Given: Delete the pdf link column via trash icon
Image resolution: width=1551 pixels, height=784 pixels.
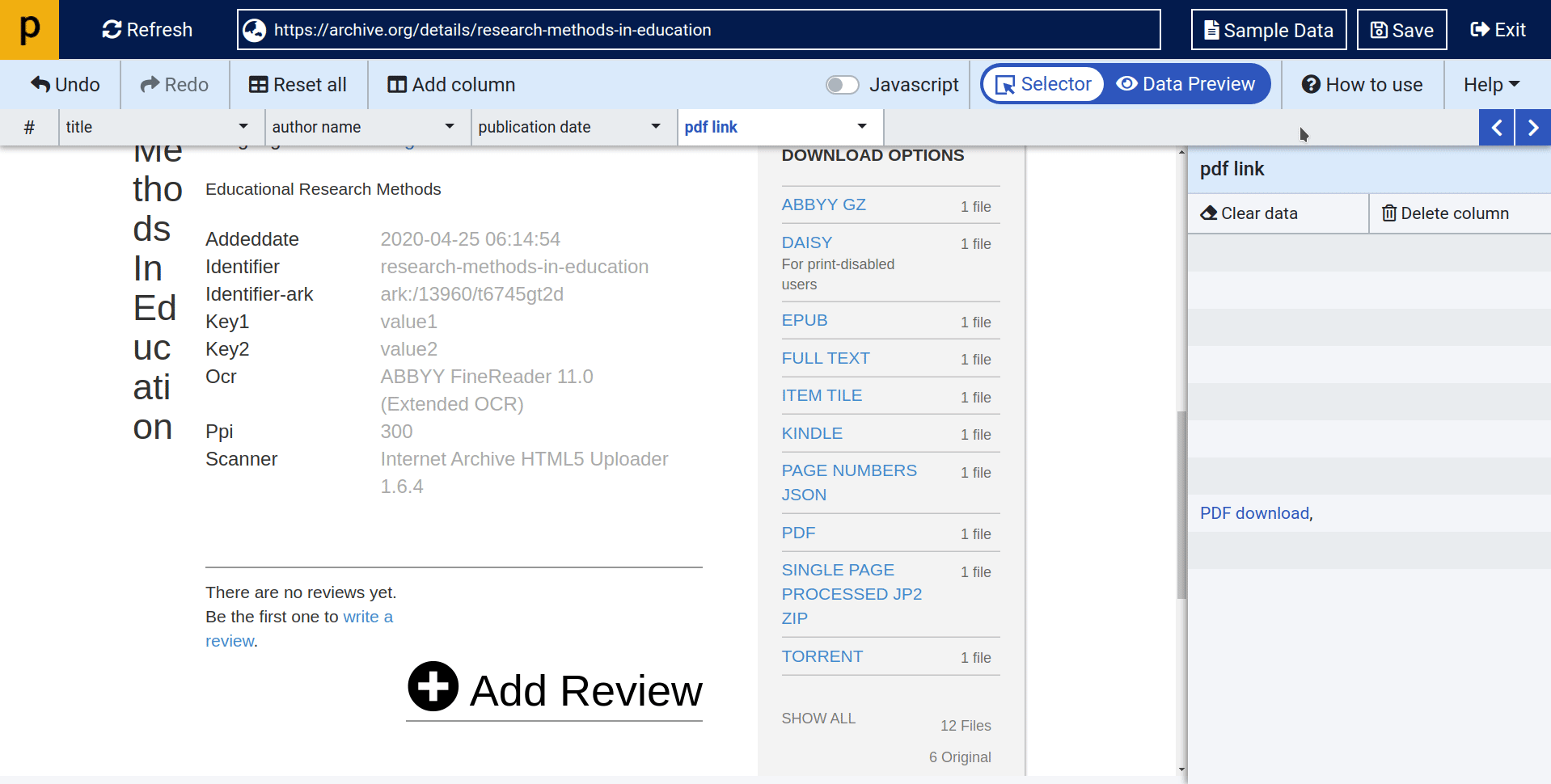Looking at the screenshot, I should [1390, 213].
